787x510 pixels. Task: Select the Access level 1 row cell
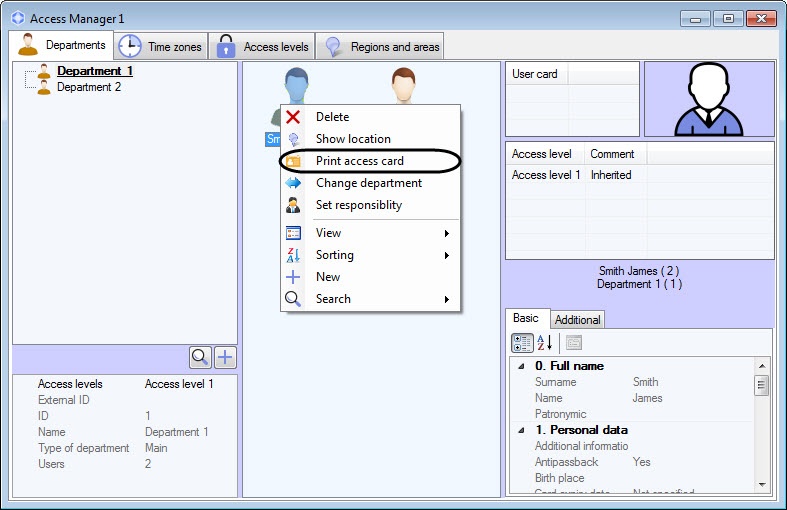pyautogui.click(x=546, y=175)
